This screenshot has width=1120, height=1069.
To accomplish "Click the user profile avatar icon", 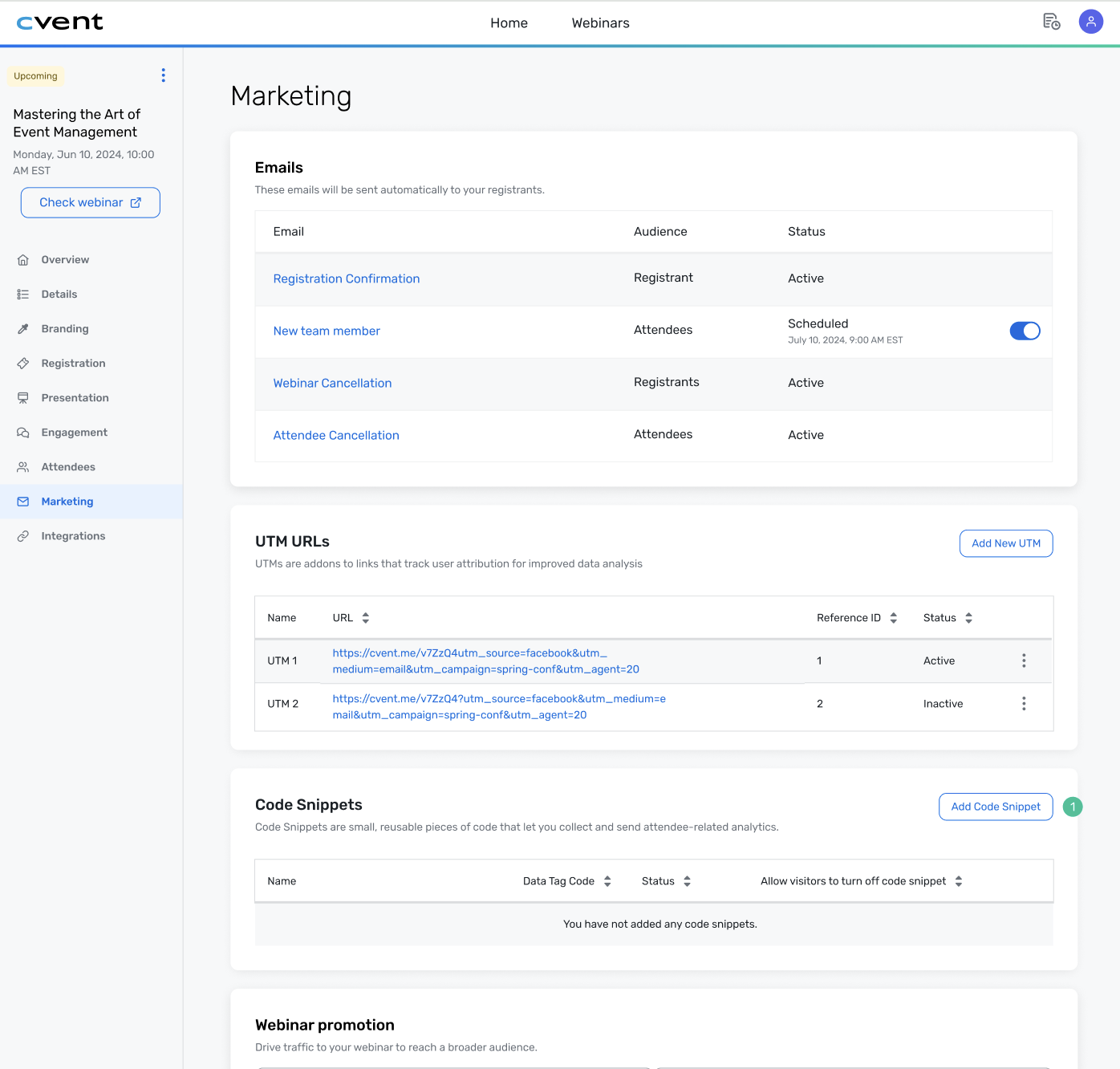I will [x=1090, y=22].
